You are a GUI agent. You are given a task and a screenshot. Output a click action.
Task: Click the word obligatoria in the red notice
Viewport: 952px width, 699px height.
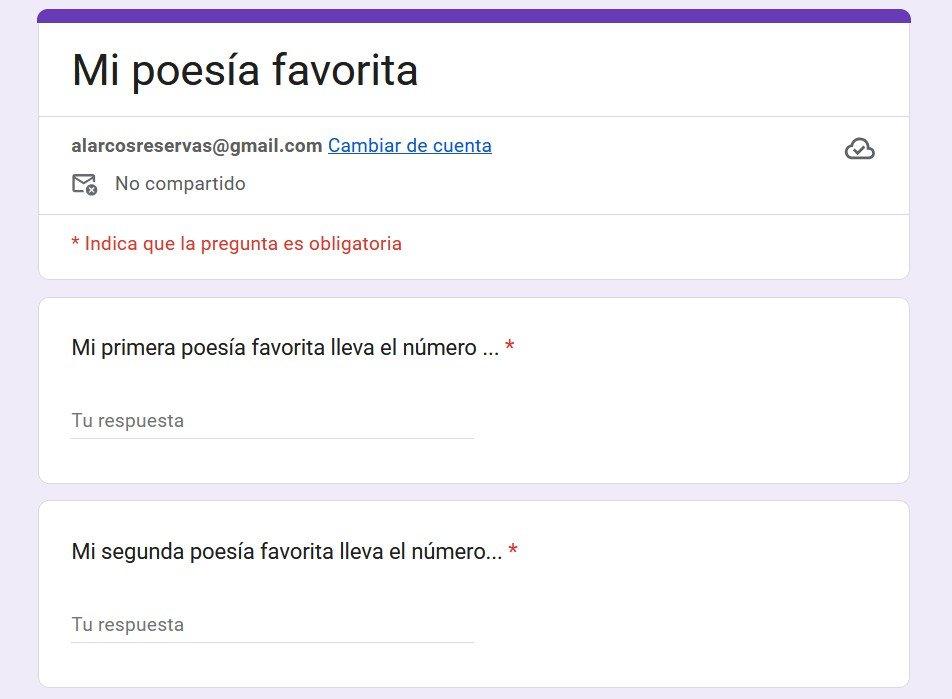[x=351, y=243]
